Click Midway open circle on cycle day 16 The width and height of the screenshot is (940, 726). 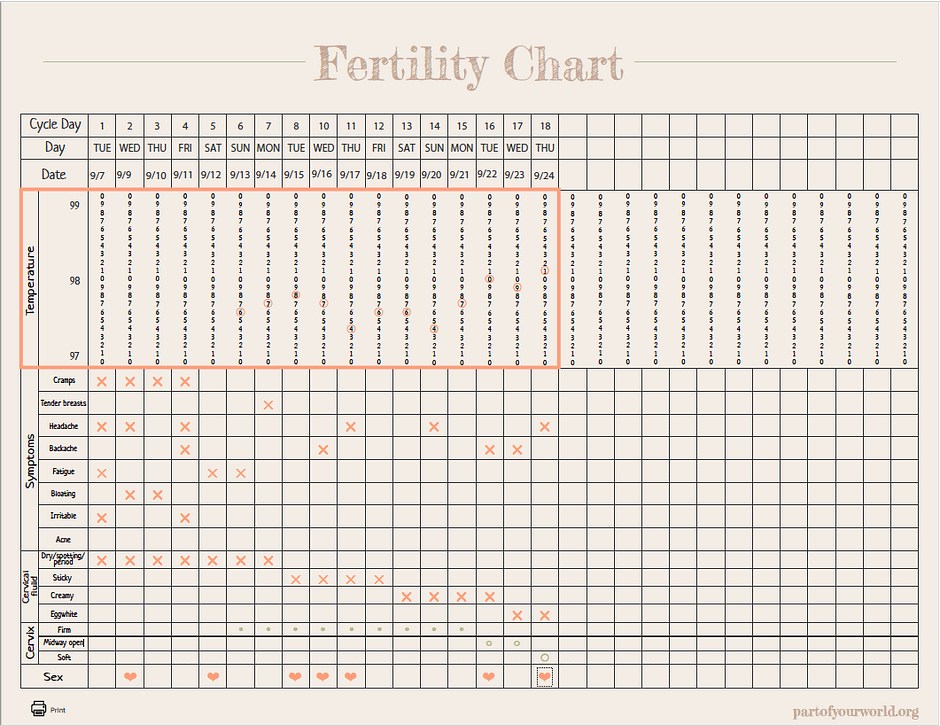[x=489, y=643]
